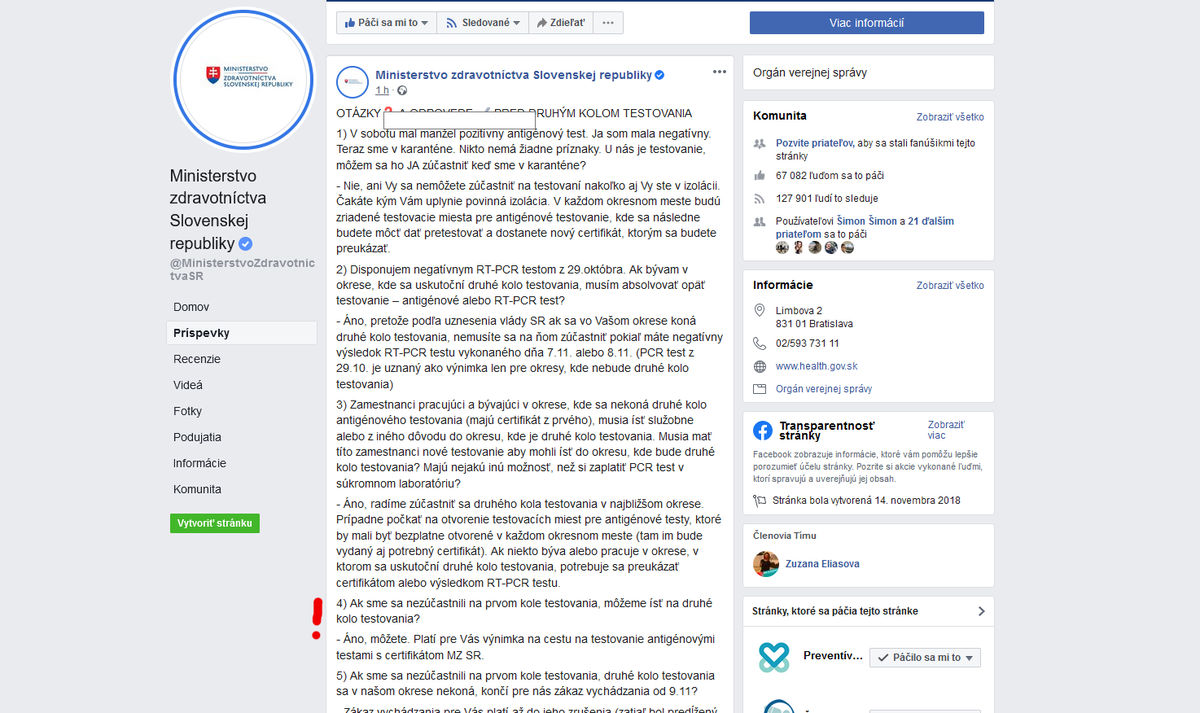Click the verified badge next to post author
The image size is (1200, 713).
(x=660, y=75)
